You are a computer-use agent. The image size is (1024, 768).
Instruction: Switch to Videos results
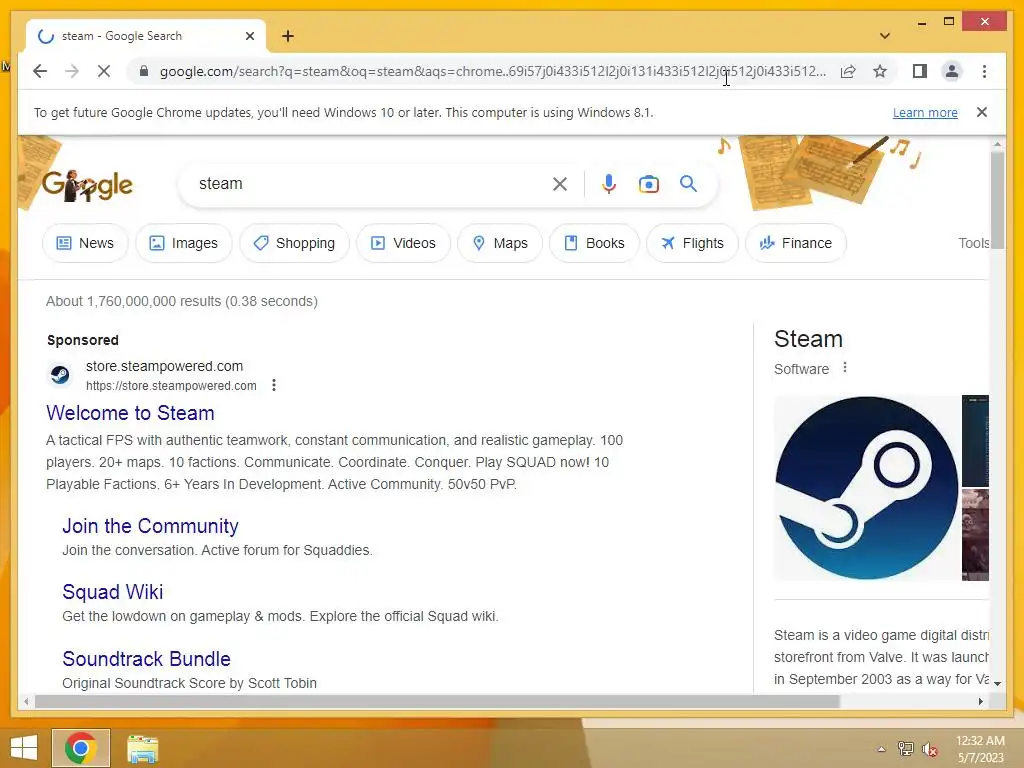pyautogui.click(x=403, y=243)
